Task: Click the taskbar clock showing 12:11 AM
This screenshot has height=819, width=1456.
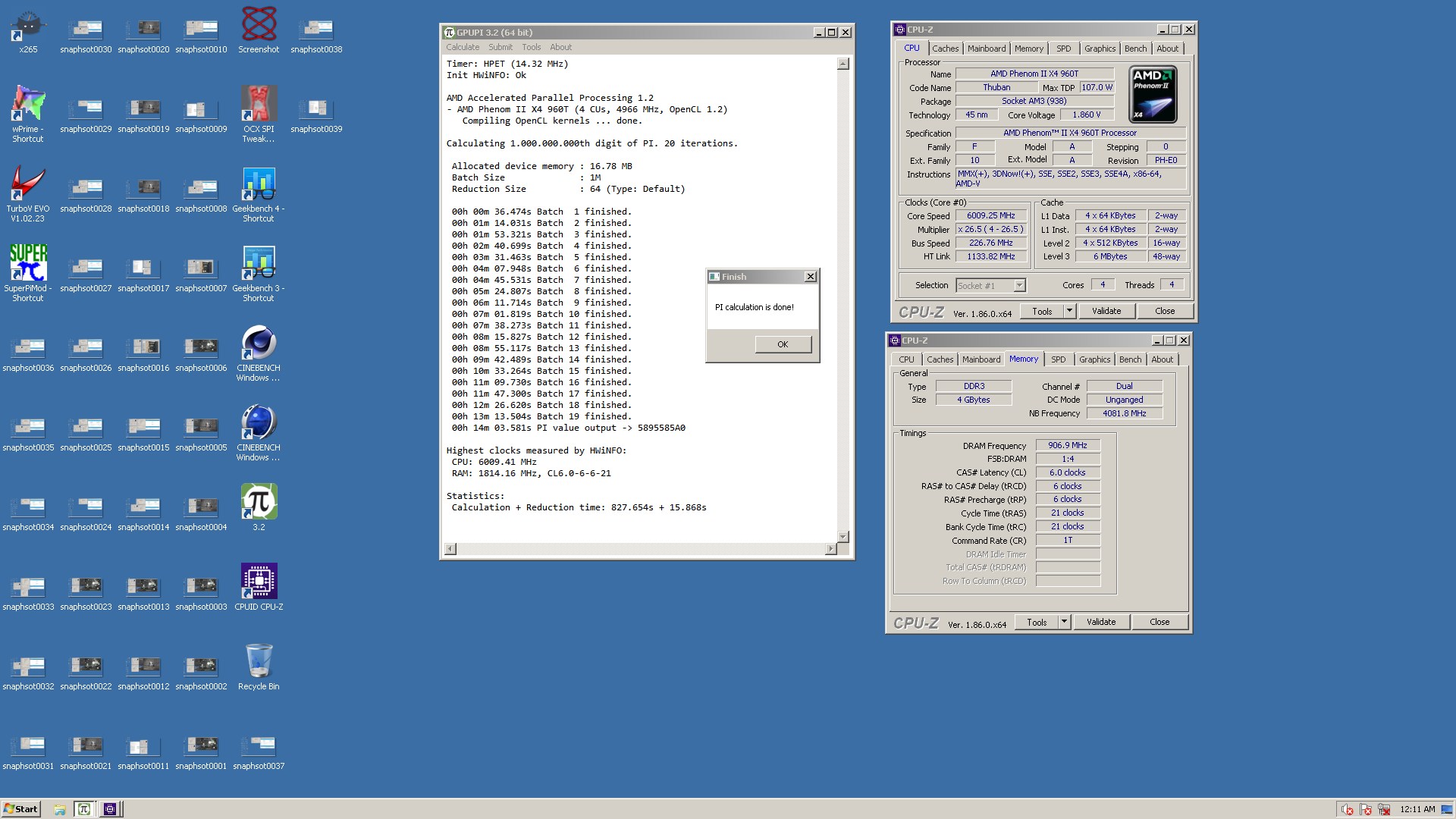Action: click(x=1417, y=809)
